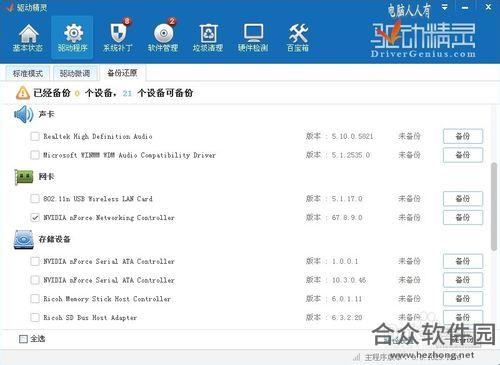Click 备份 button for NVIDIA nForce Networking Controller
Image resolution: width=500 pixels, height=365 pixels.
463,218
